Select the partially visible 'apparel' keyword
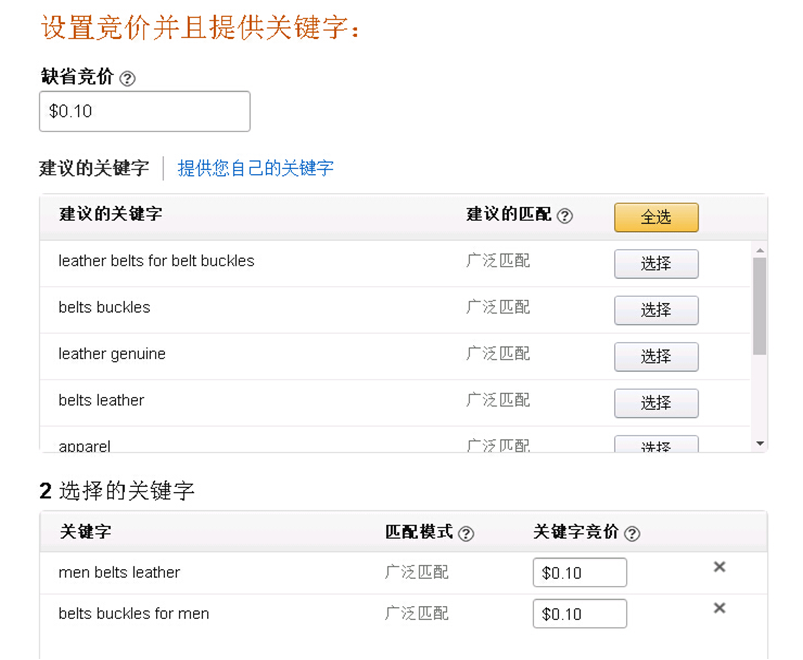 pos(656,444)
